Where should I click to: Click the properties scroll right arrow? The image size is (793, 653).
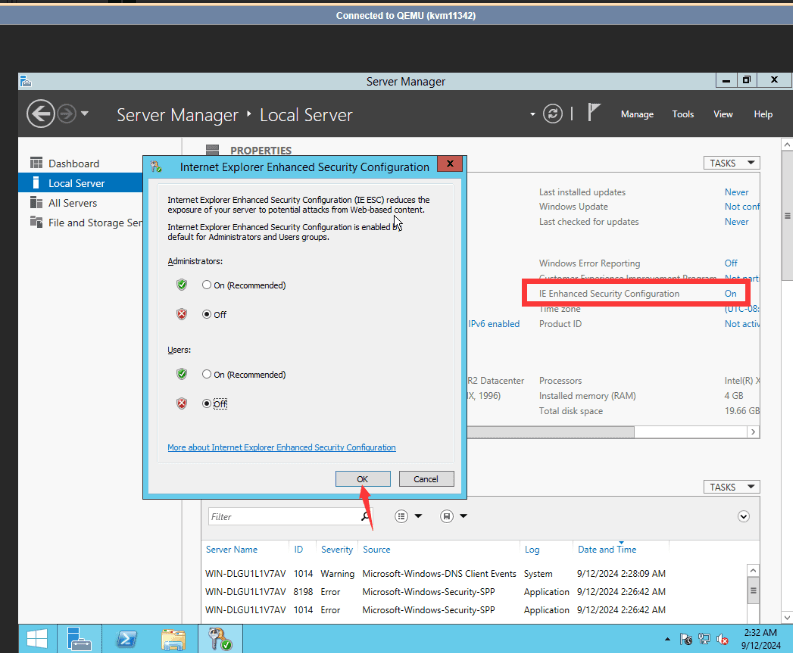(x=753, y=431)
